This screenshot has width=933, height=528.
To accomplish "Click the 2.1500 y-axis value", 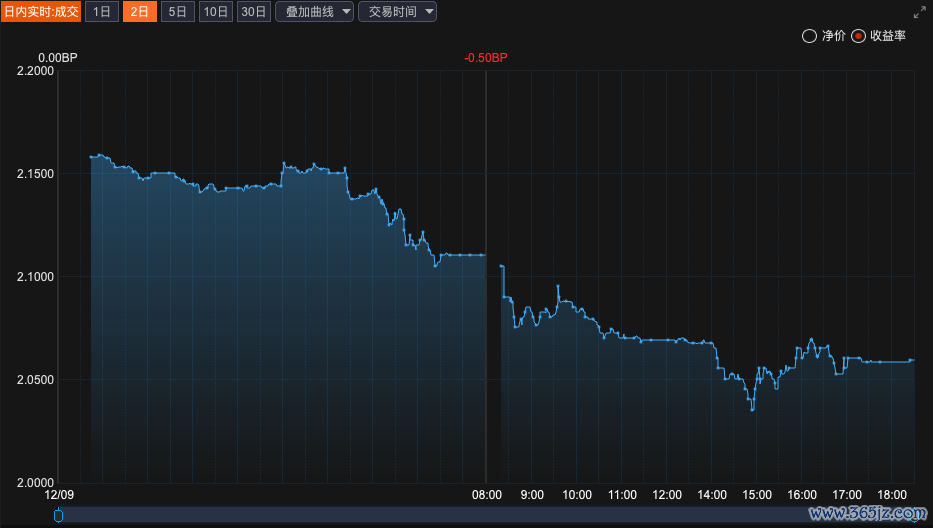I will coord(35,174).
